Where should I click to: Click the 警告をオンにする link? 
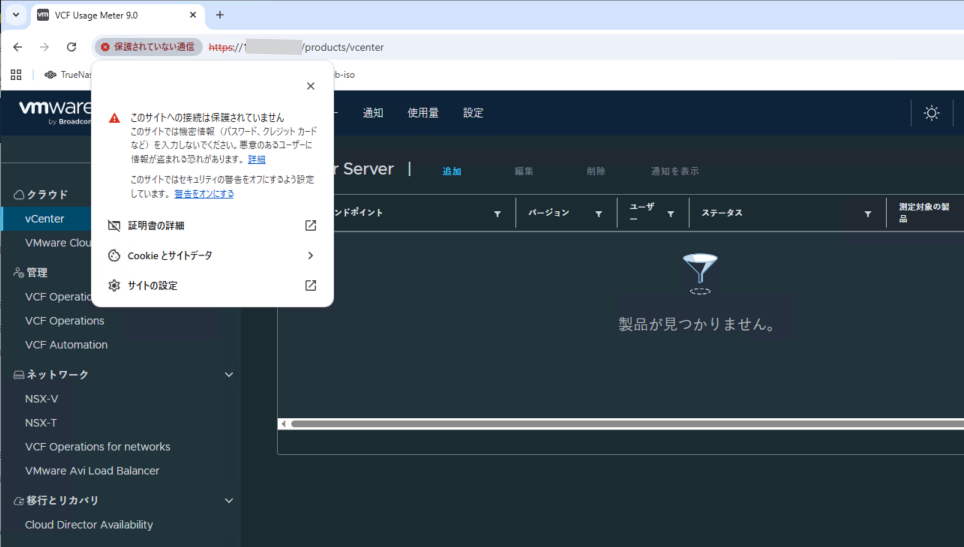coord(204,194)
